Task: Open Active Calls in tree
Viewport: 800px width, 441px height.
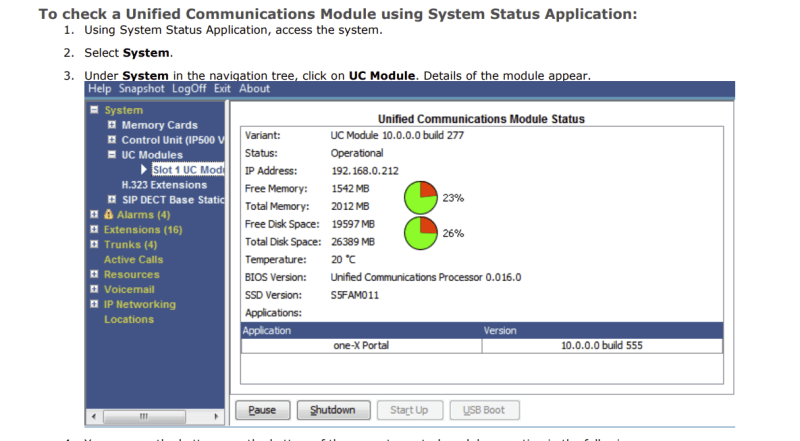Action: 134,259
